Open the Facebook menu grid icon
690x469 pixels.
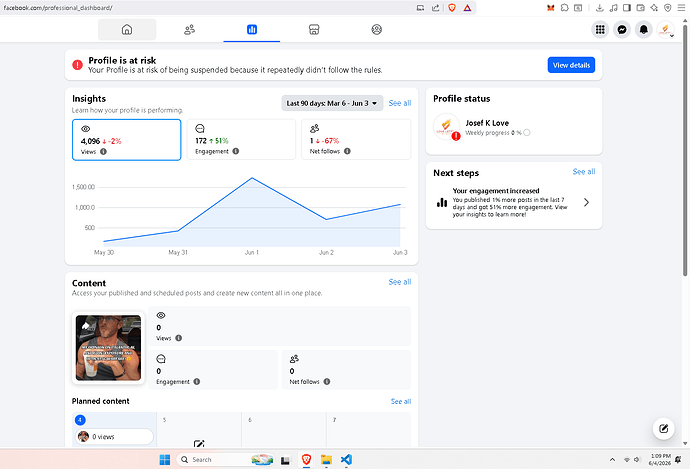point(600,29)
